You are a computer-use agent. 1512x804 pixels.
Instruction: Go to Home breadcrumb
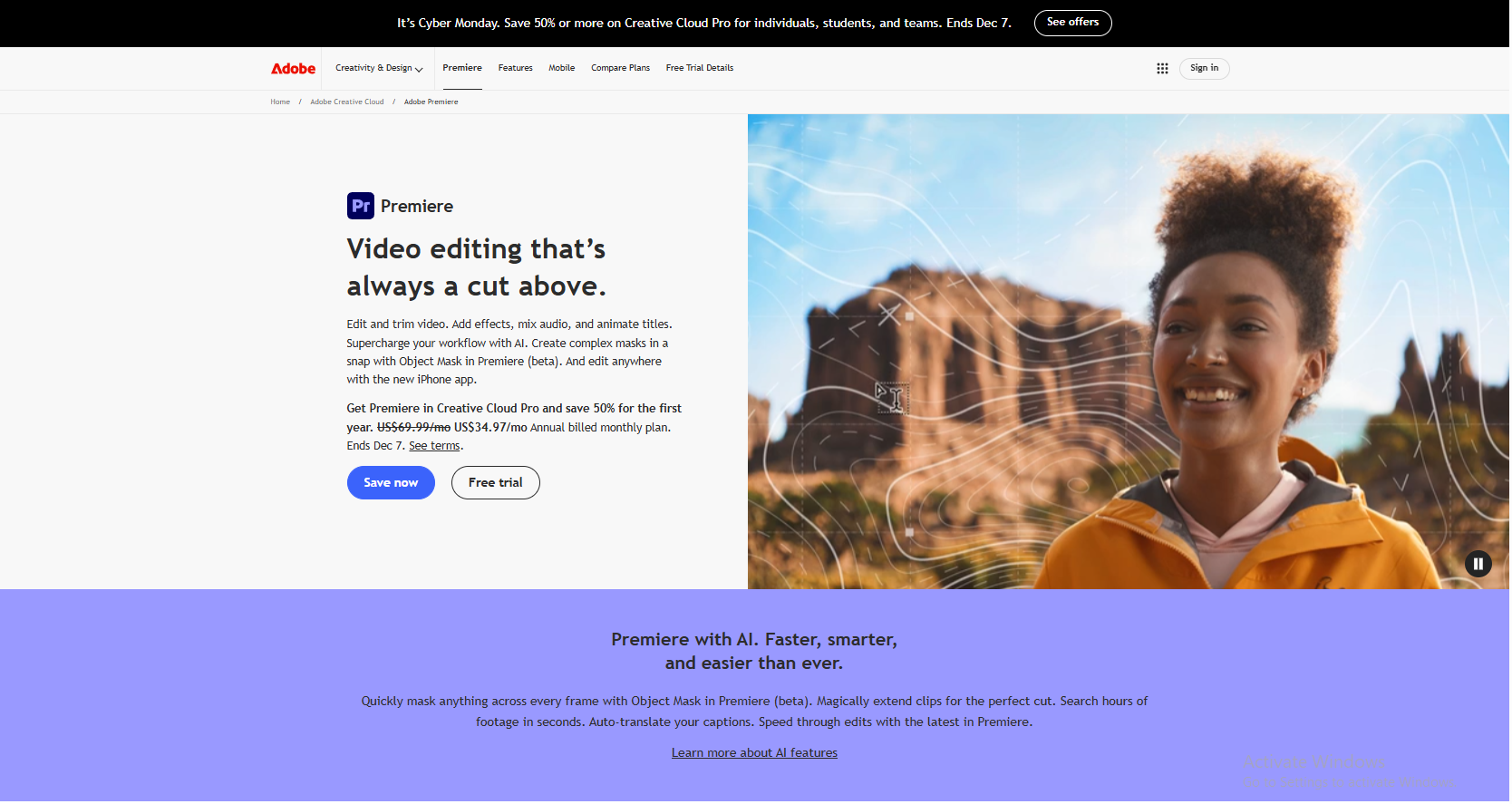click(280, 102)
